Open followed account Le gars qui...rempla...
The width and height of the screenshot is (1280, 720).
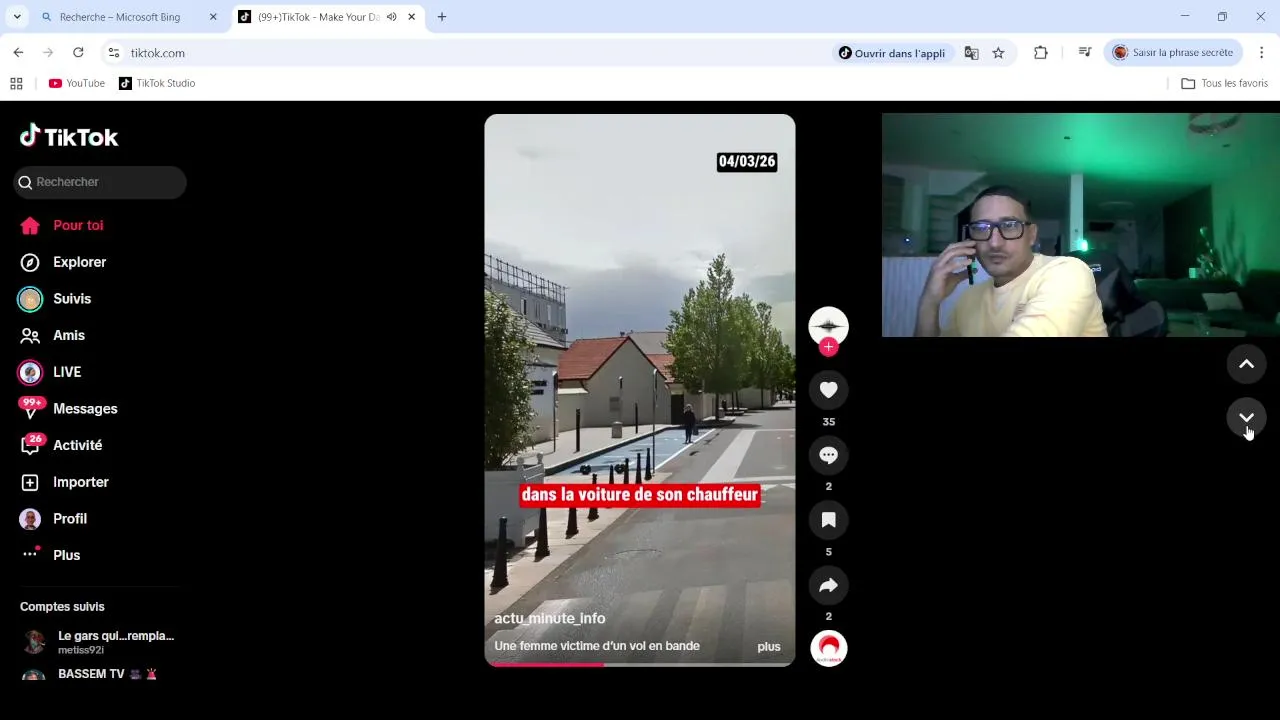100,642
